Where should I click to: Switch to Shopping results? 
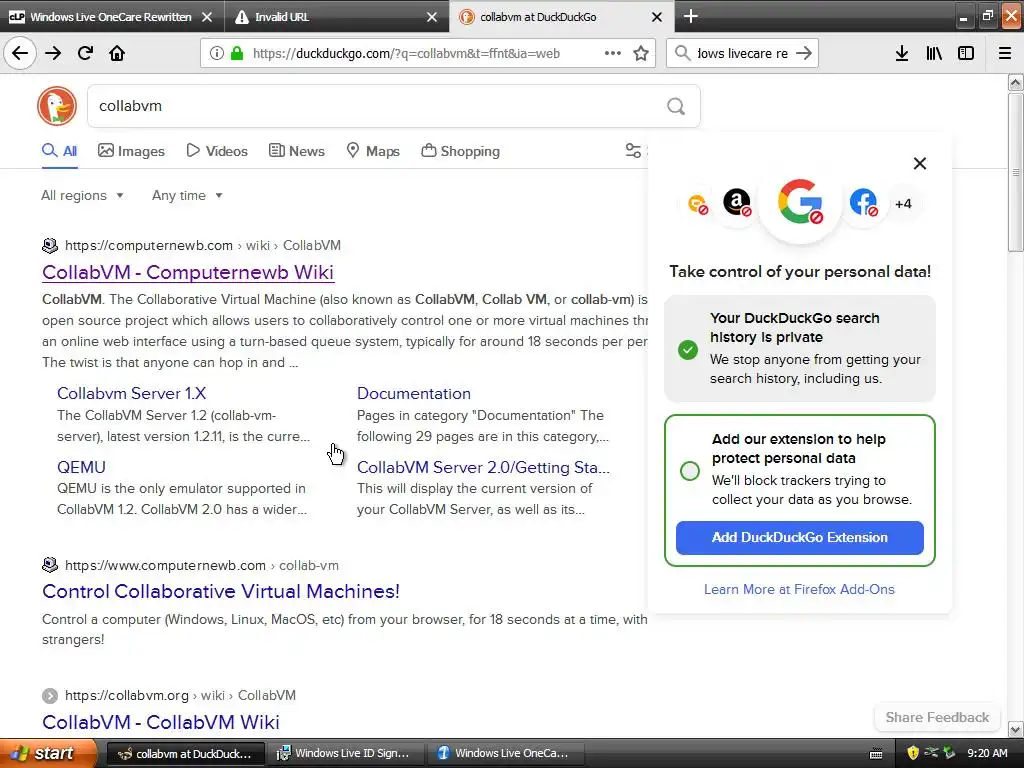[460, 151]
